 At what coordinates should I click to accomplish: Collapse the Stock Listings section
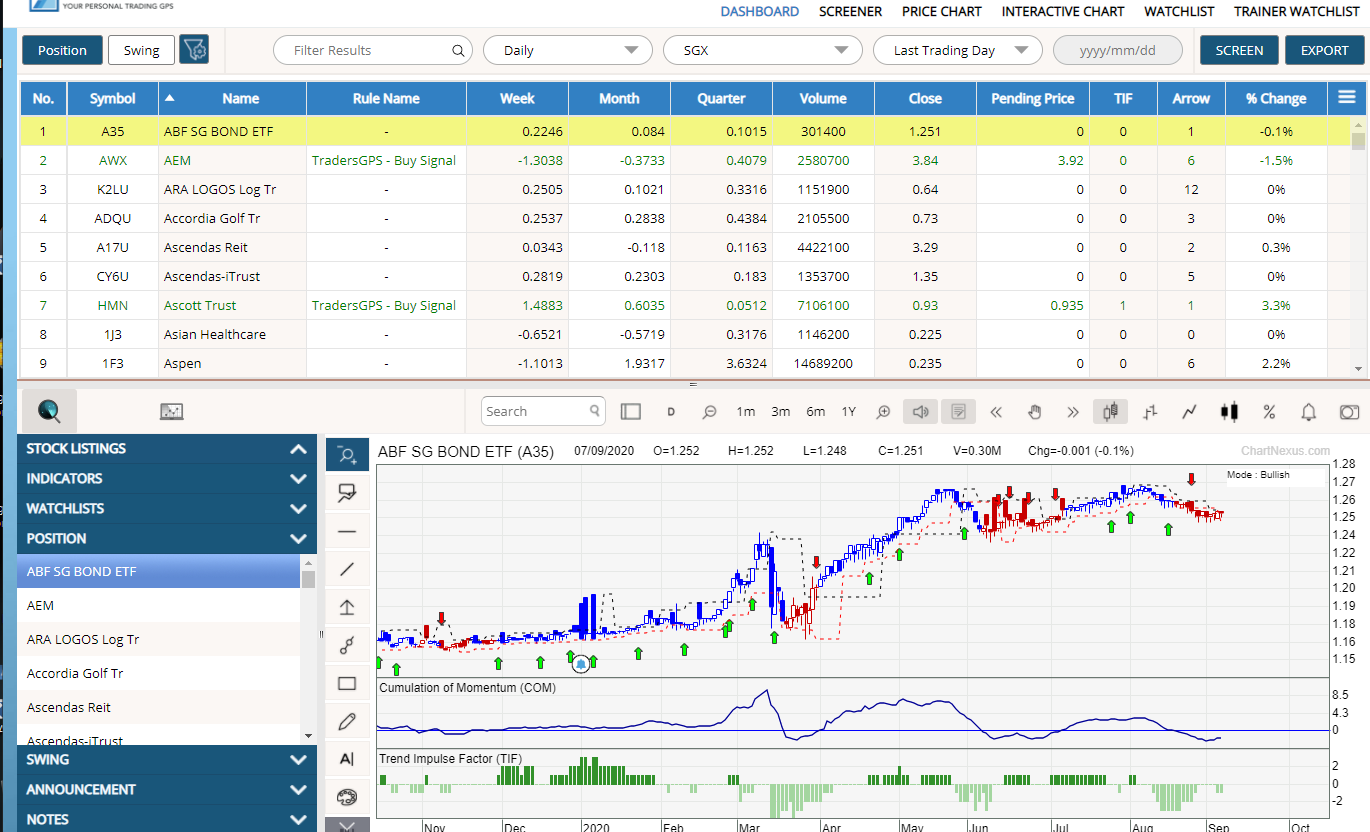tap(168, 449)
